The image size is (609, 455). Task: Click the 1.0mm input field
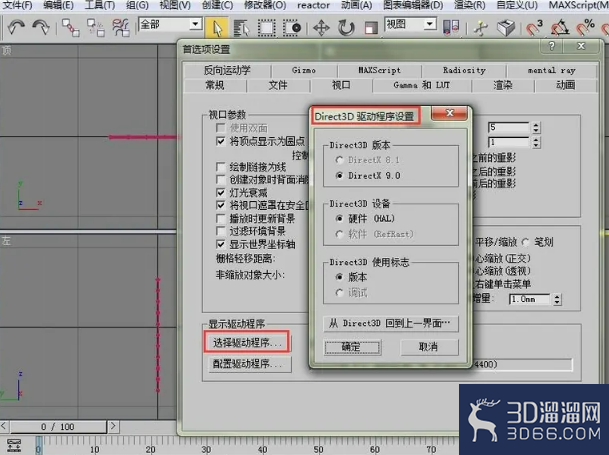coord(530,299)
